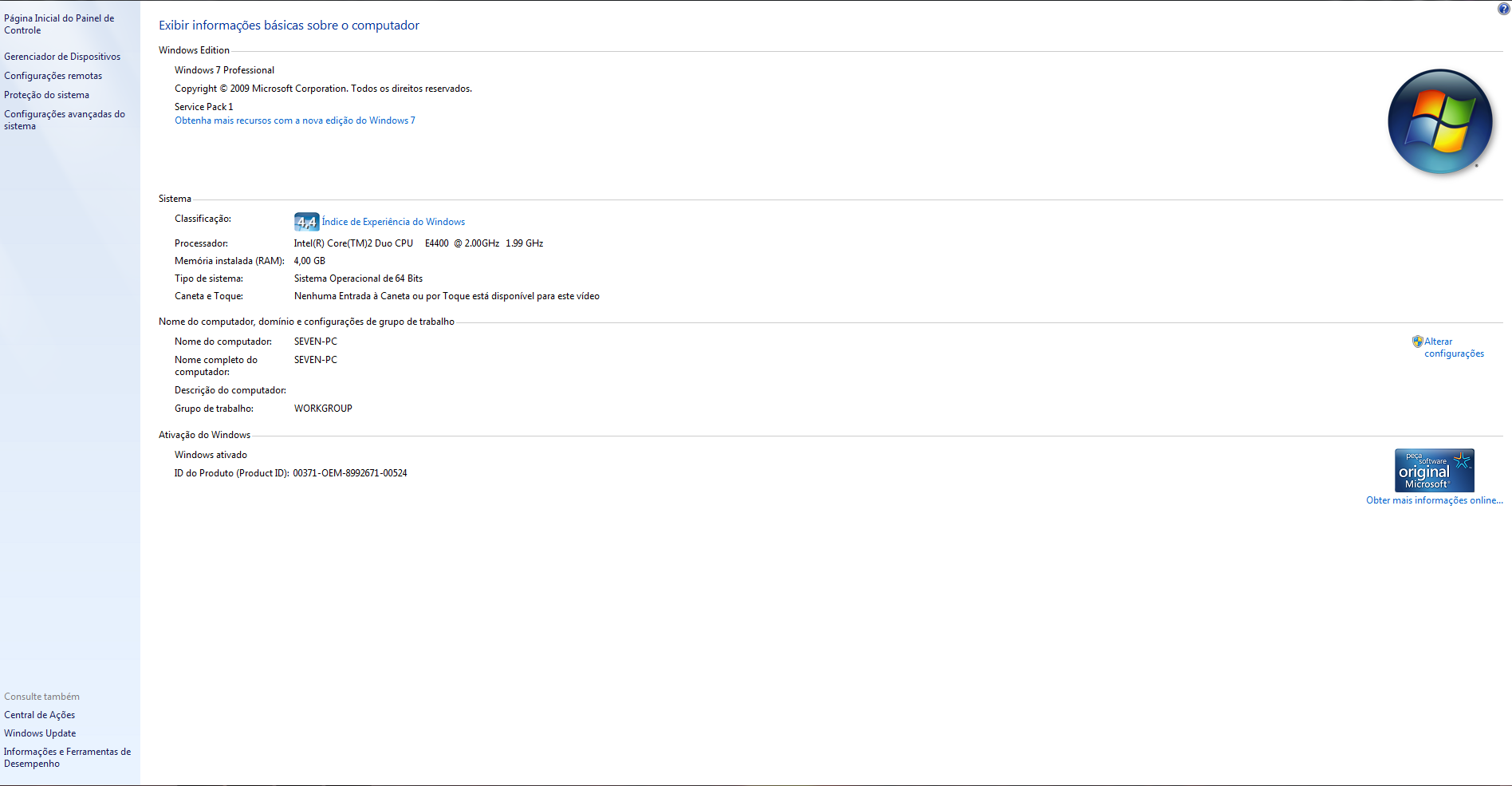Screen dimensions: 1512x786
Task: Open Central de Ações
Action: [39, 715]
